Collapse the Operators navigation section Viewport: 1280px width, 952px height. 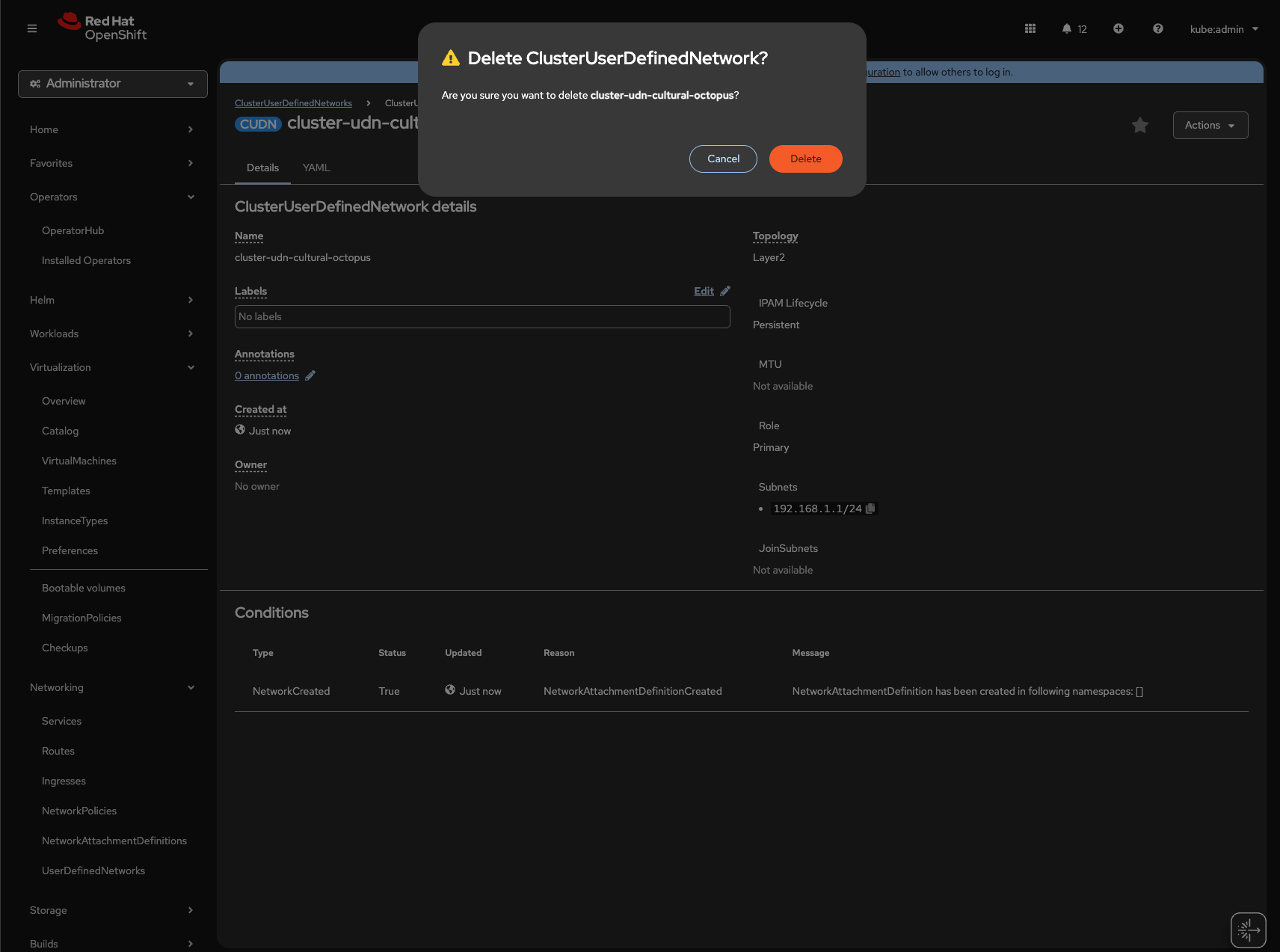click(112, 197)
